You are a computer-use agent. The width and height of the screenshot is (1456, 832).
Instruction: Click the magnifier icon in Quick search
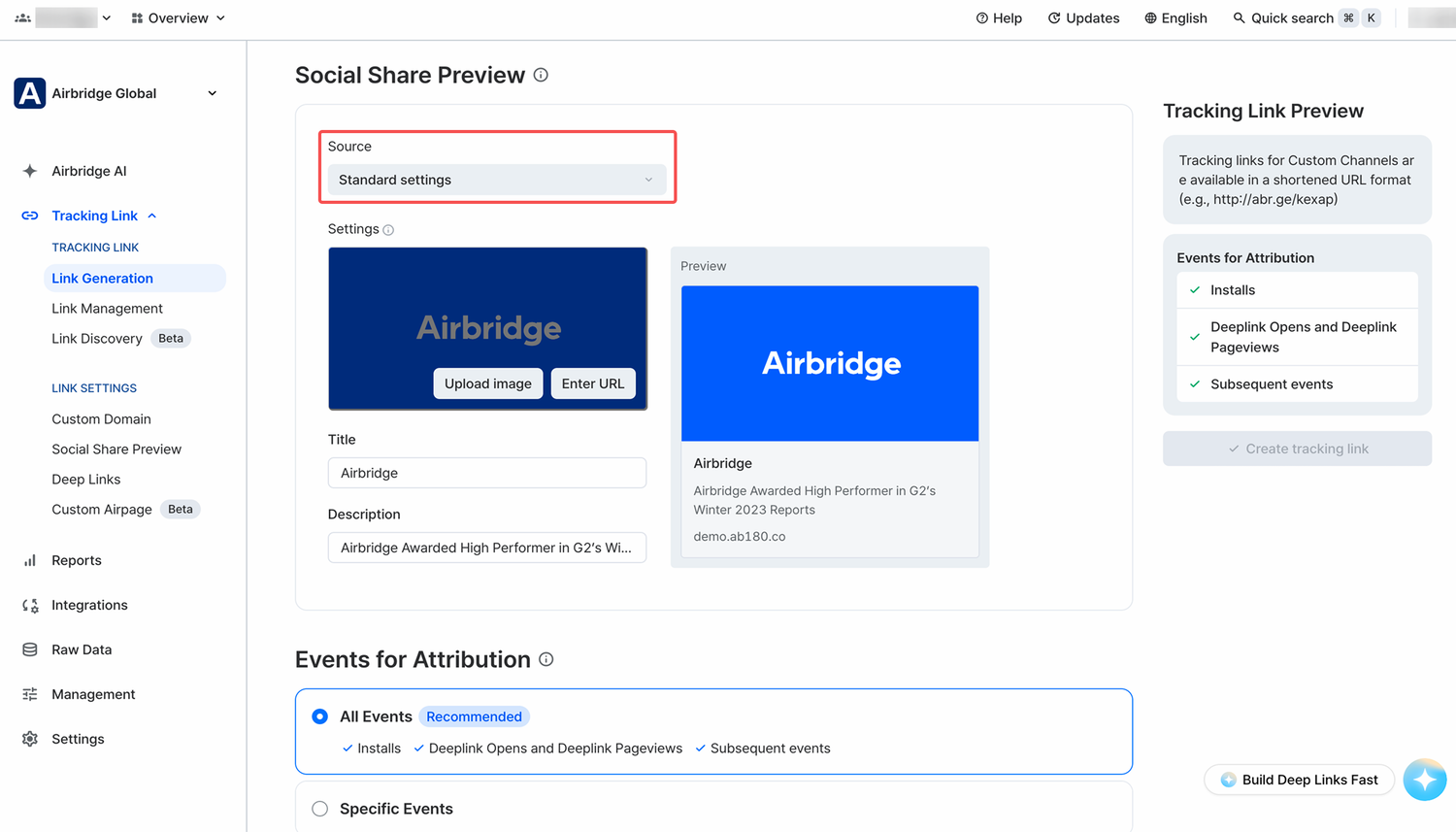1239,18
